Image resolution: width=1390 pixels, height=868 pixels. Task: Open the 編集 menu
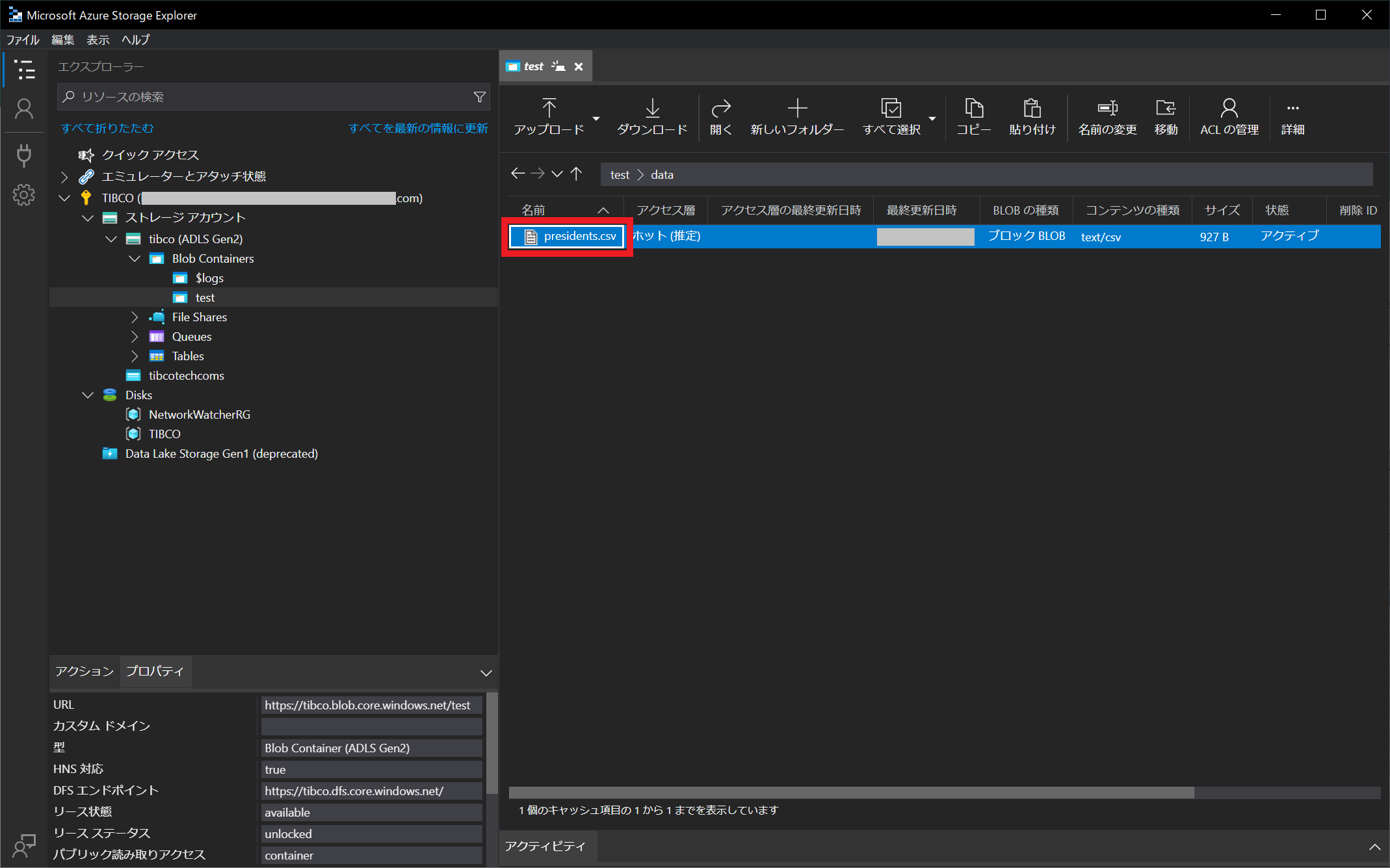coord(62,40)
